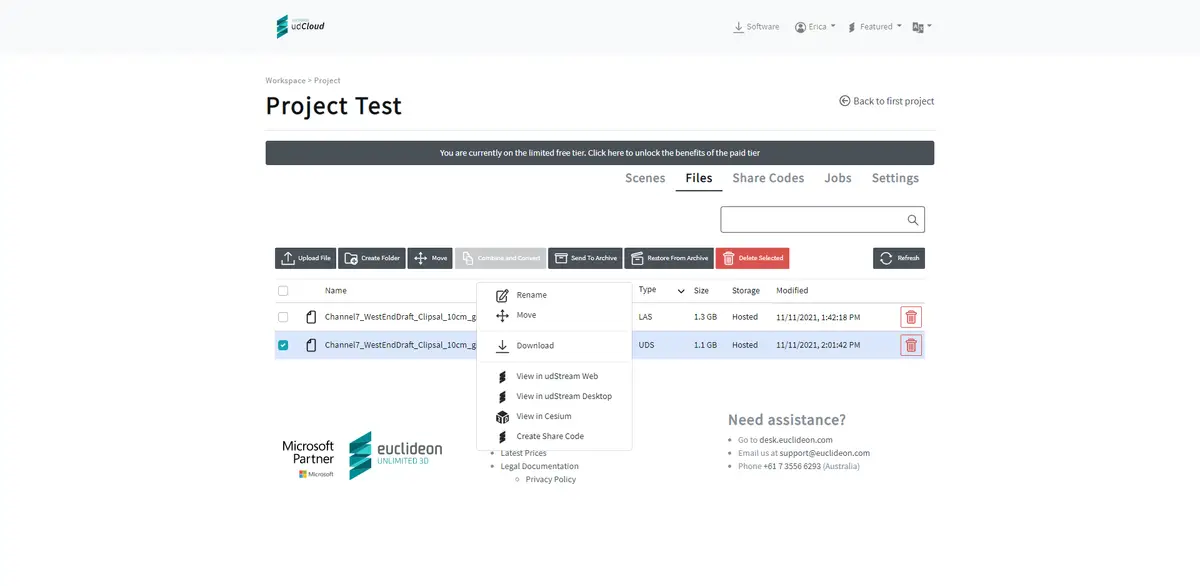Click Send To Archive button
The image size is (1200, 586).
(585, 258)
